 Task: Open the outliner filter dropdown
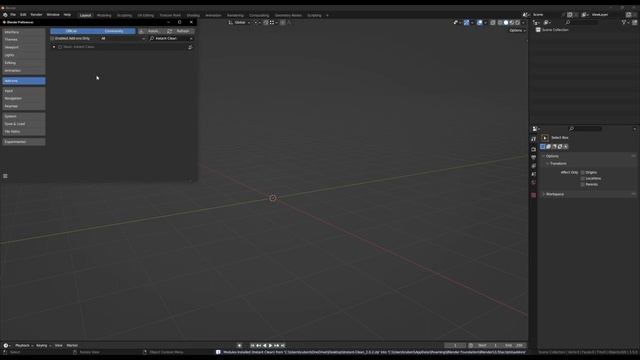[x=625, y=22]
